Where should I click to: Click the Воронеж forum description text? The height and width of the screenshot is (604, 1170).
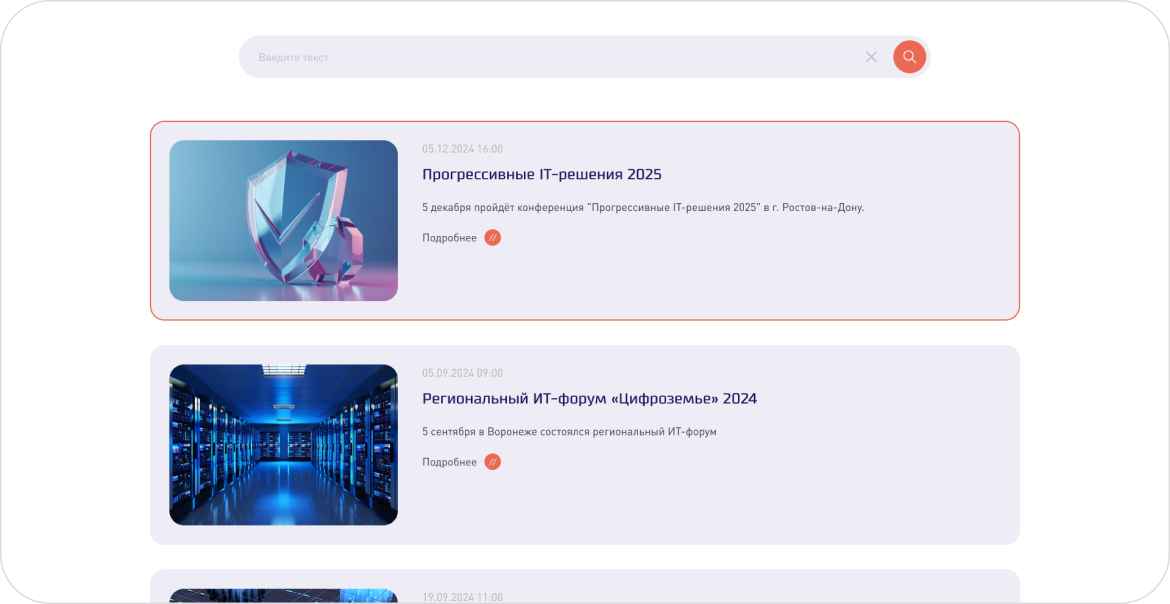click(x=569, y=432)
